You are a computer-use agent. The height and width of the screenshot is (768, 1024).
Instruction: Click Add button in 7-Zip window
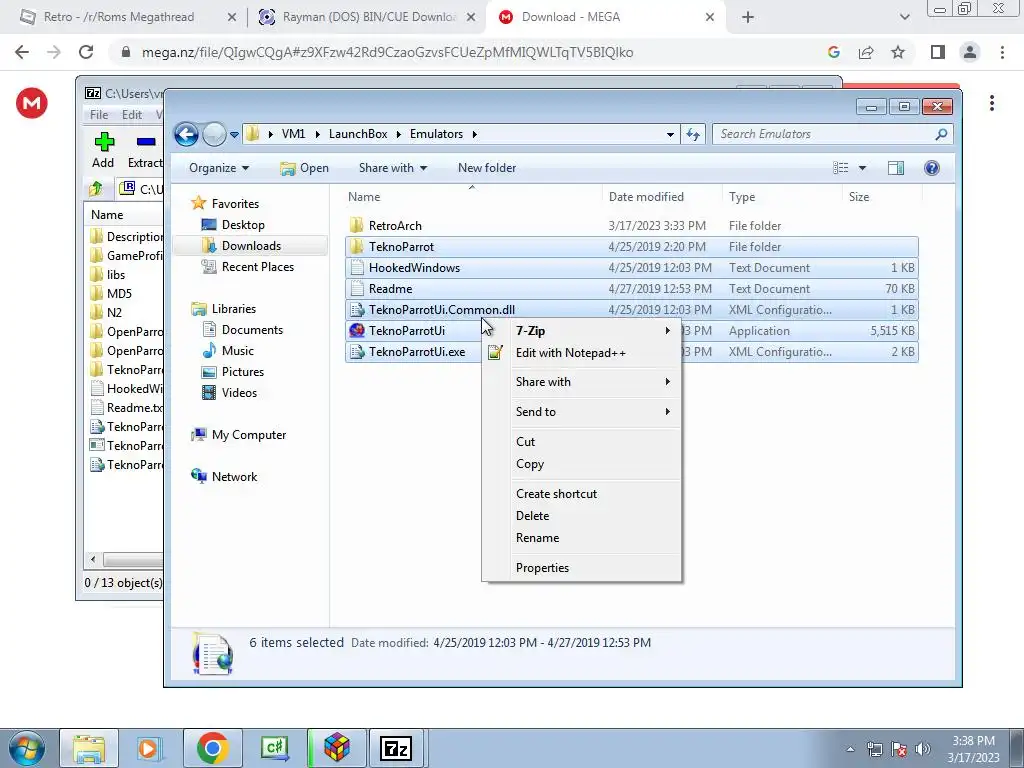click(x=103, y=150)
